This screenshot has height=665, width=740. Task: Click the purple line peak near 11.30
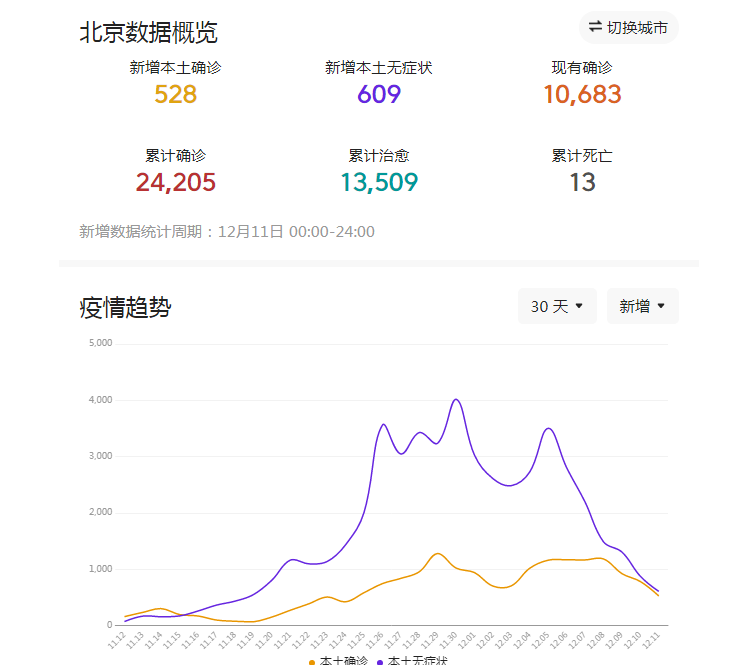point(456,400)
